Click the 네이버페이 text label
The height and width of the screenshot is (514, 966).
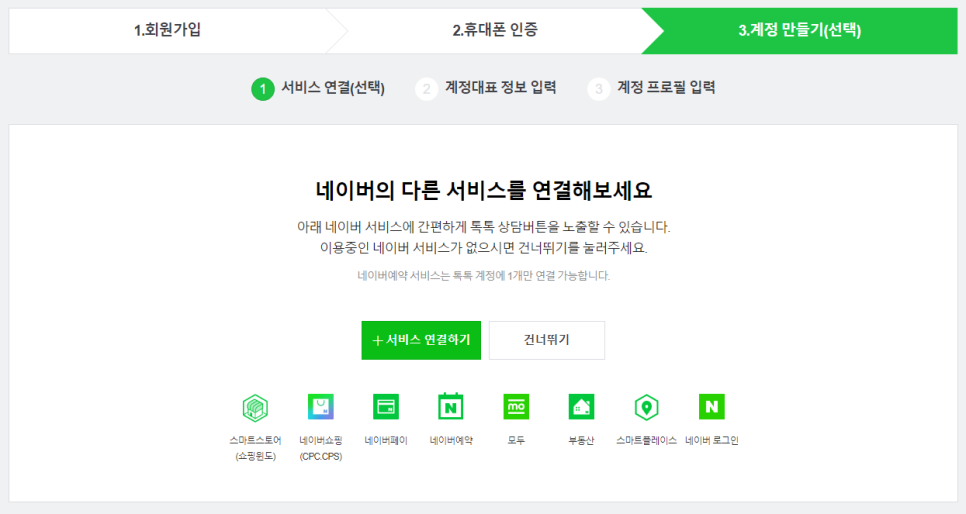[386, 440]
